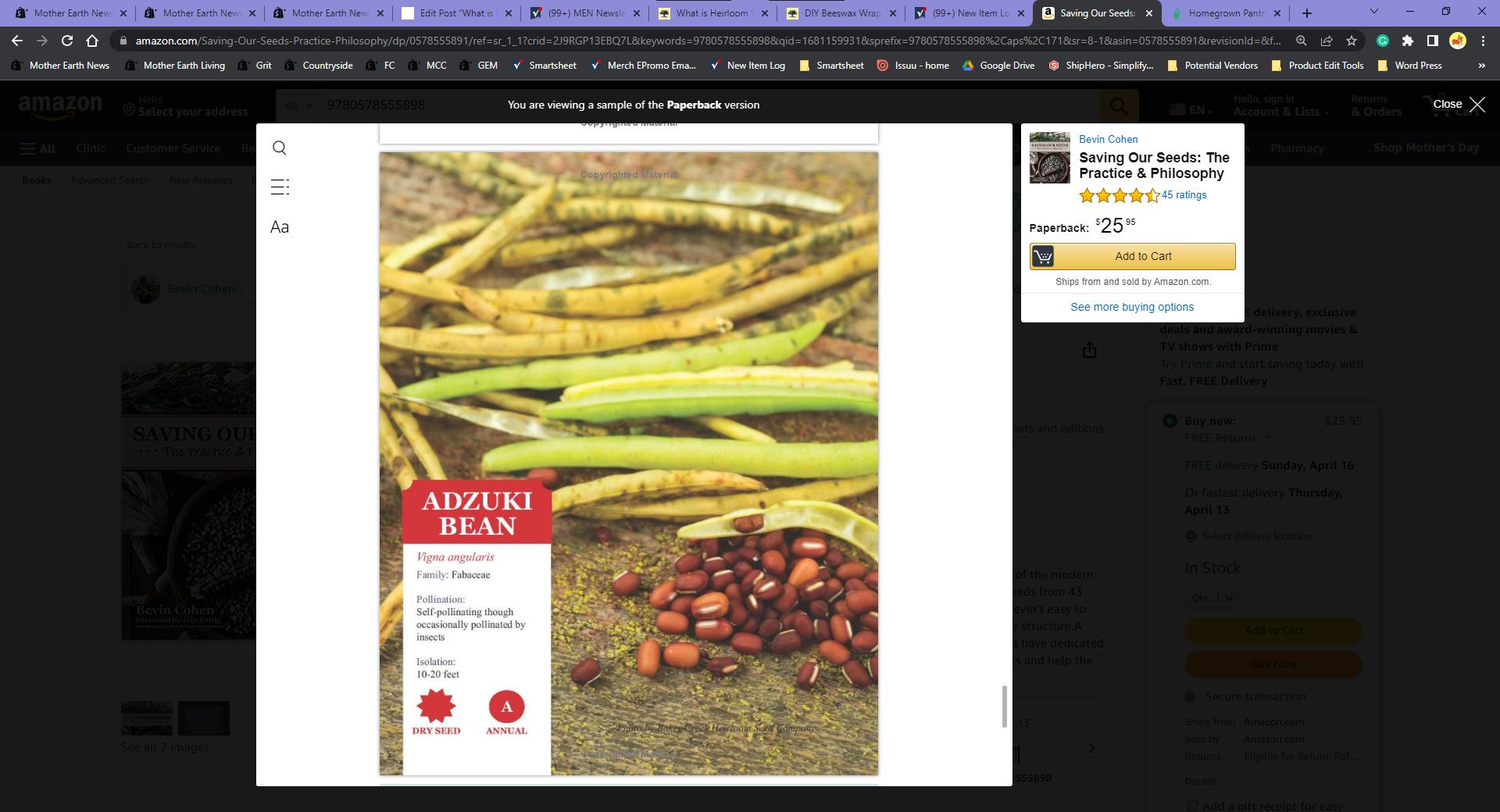Viewport: 1500px width, 812px height.
Task: Switch to the Edit Post tab
Action: [456, 13]
